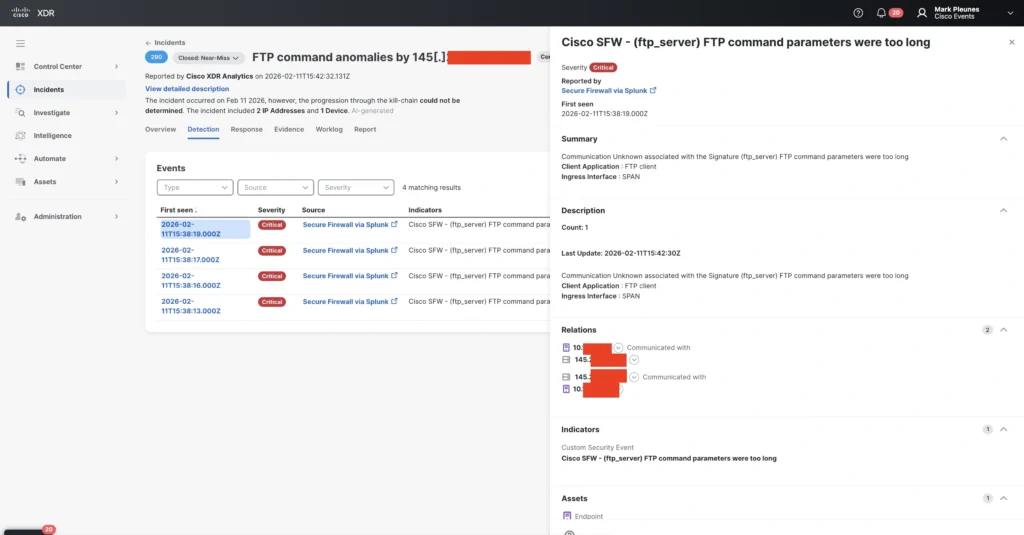This screenshot has height=535, width=1024.
Task: Expand the Investigate chevron
Action: 116,113
